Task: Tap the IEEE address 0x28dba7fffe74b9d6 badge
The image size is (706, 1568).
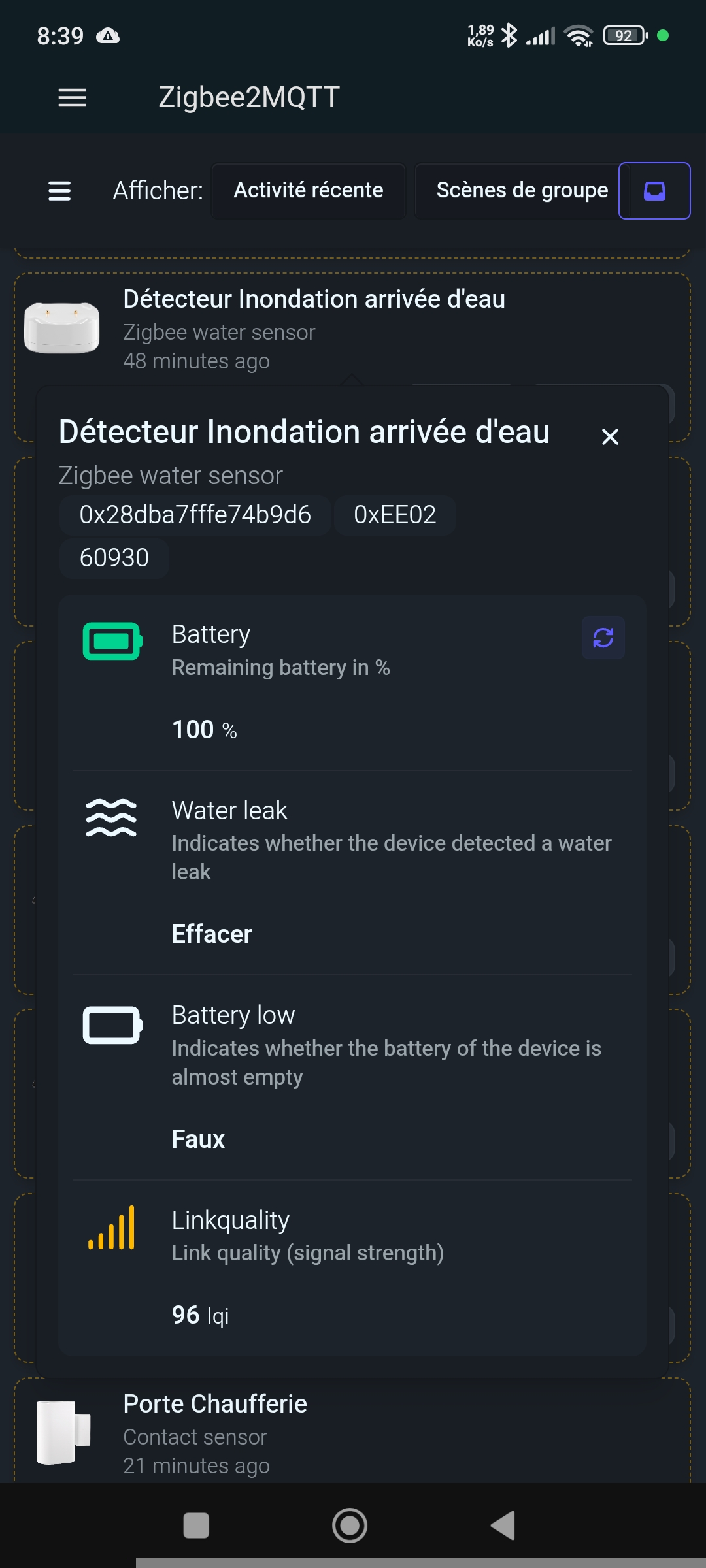Action: [x=195, y=515]
